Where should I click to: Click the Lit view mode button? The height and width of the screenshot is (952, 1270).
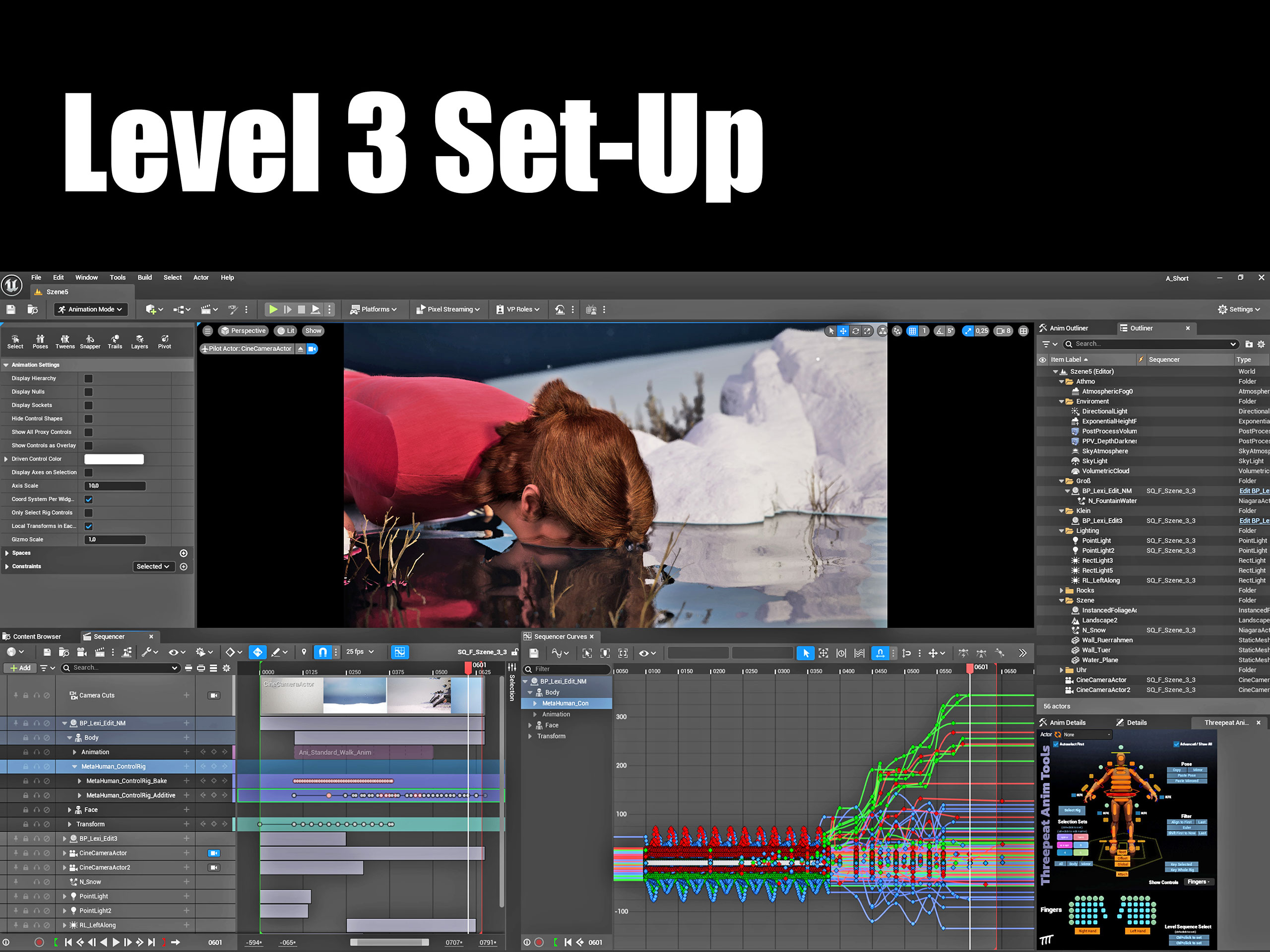(x=286, y=331)
